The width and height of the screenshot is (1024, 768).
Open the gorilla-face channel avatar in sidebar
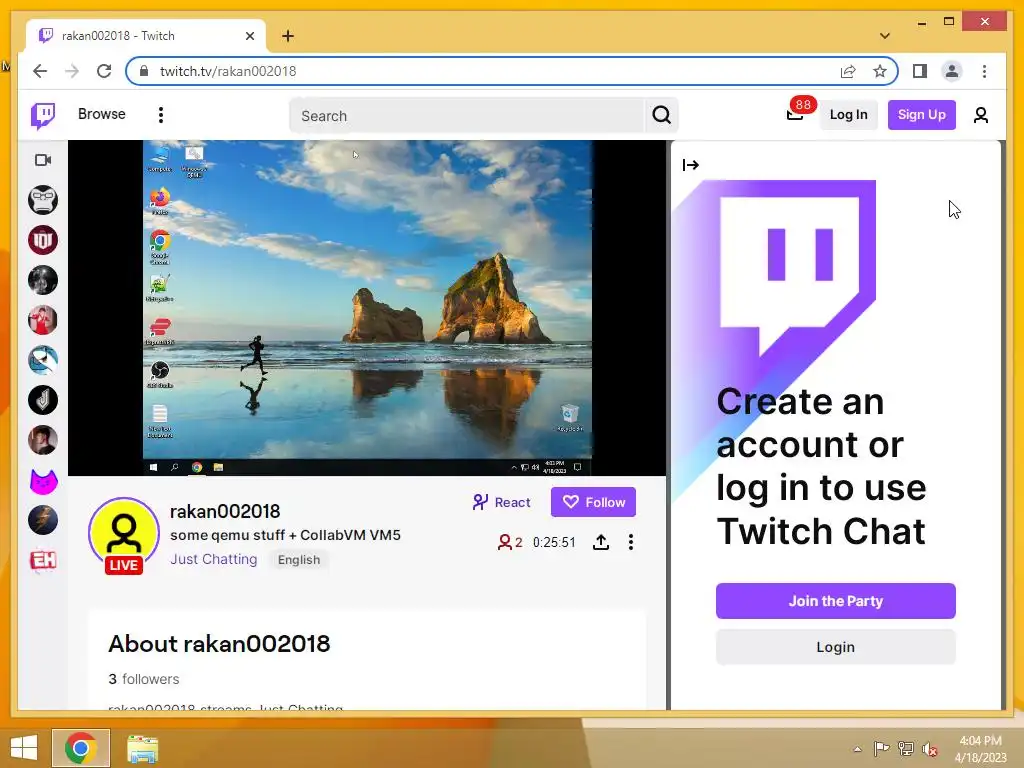[x=43, y=200]
